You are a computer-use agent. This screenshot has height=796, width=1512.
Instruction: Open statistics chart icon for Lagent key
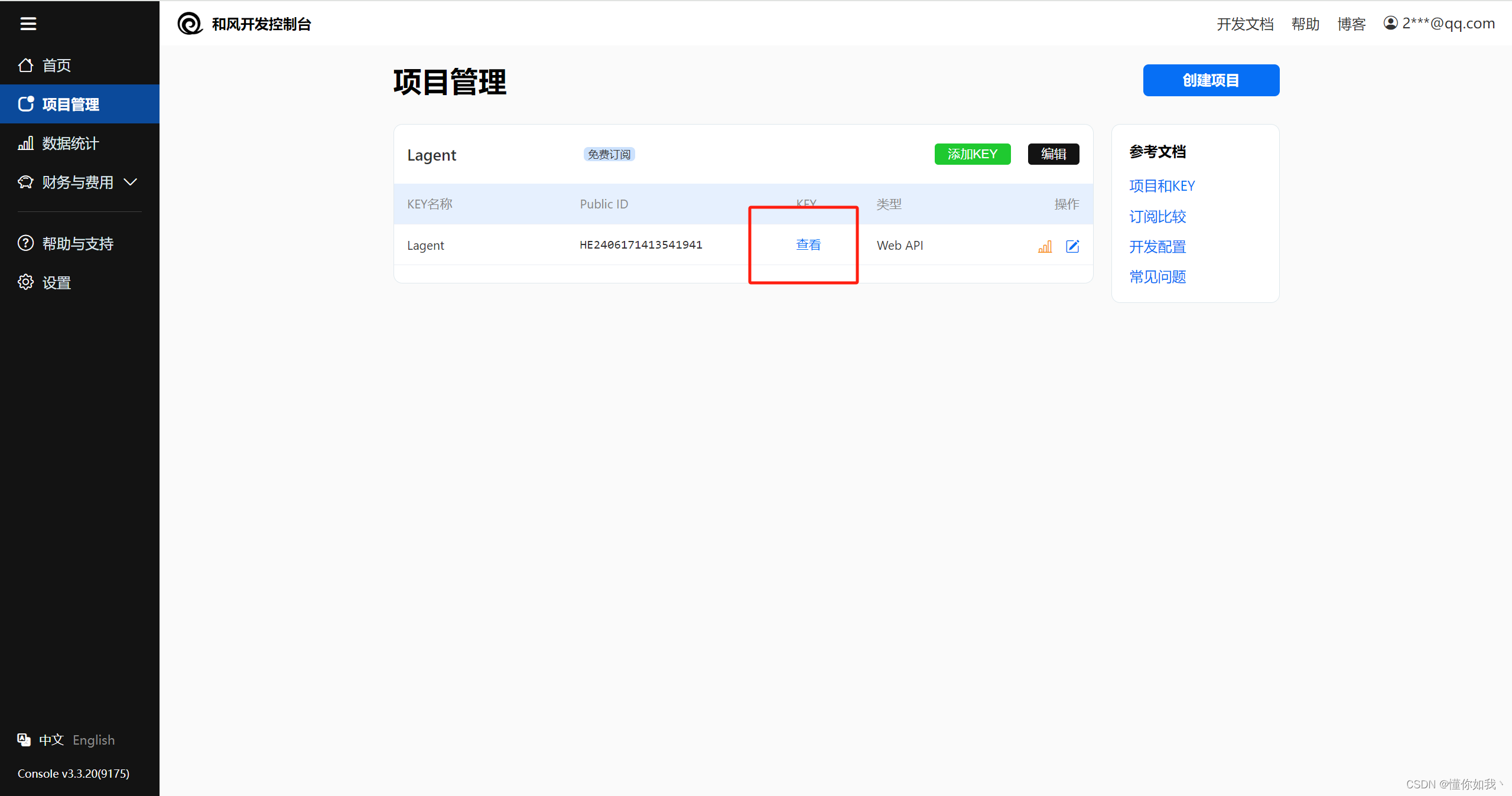pos(1045,246)
